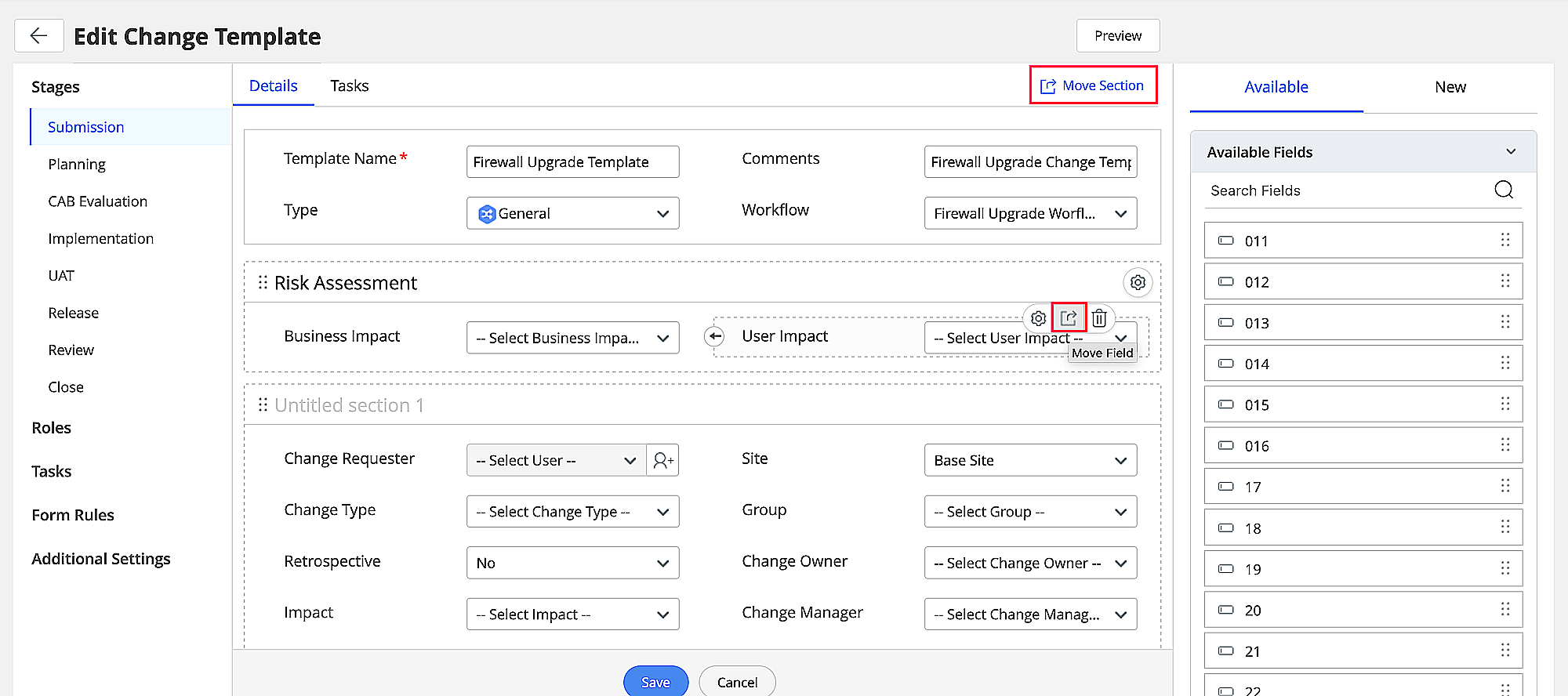Screen dimensions: 1568x696
Task: Open the Retrospective dropdown set to No
Action: click(572, 563)
